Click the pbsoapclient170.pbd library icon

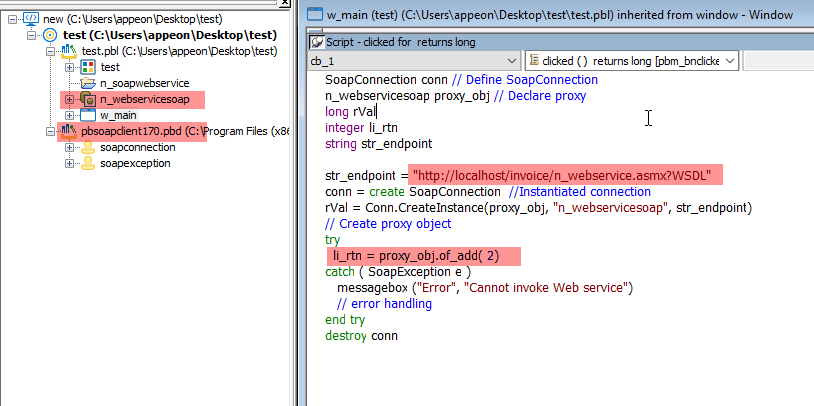point(68,131)
